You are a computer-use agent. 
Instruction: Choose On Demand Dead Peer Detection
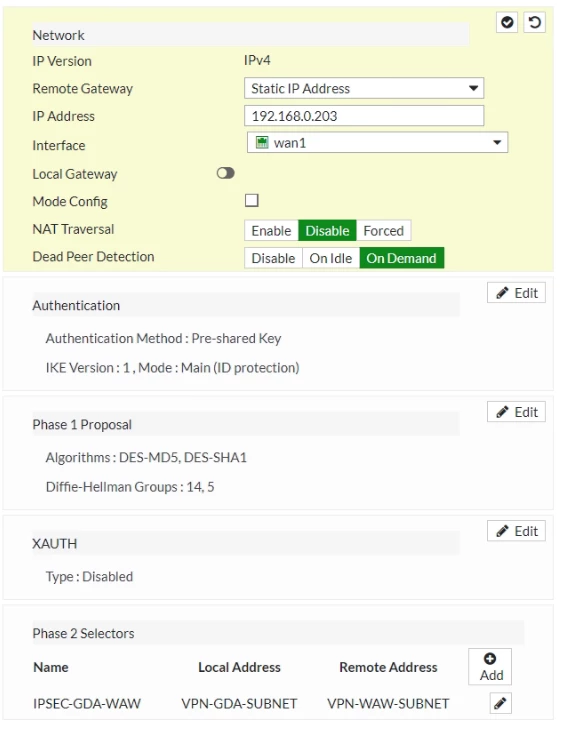point(401,258)
